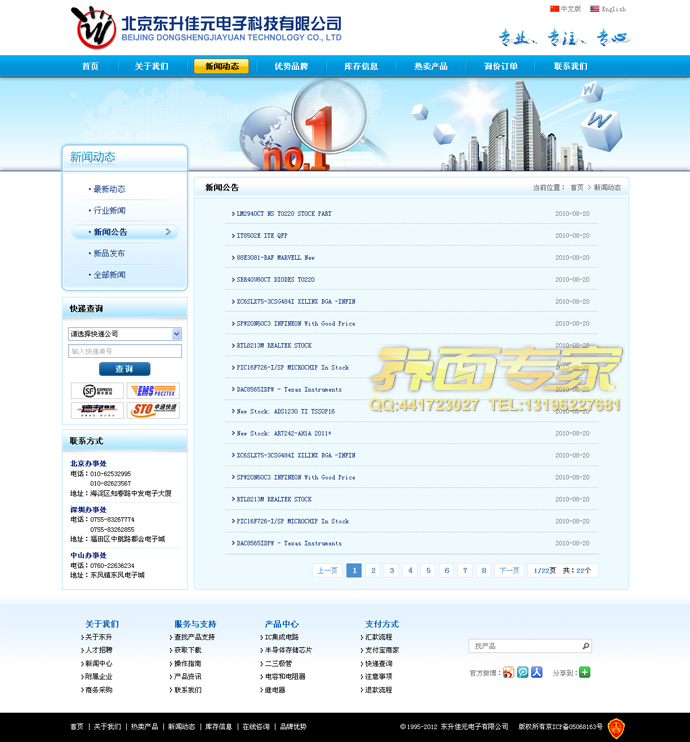Click the tracking number input field
The height and width of the screenshot is (742, 690).
pyautogui.click(x=125, y=351)
